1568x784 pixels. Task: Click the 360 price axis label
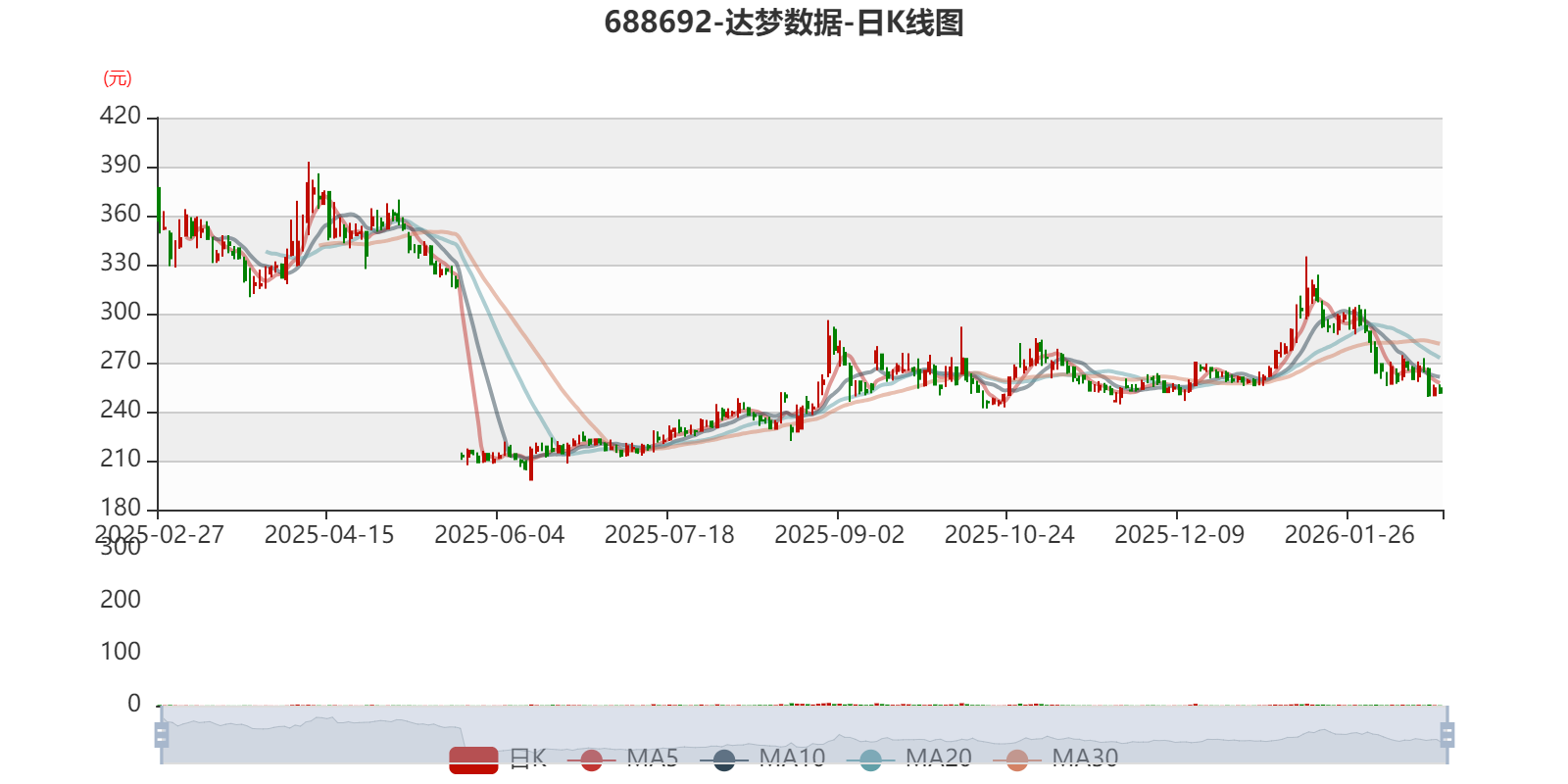pyautogui.click(x=121, y=214)
